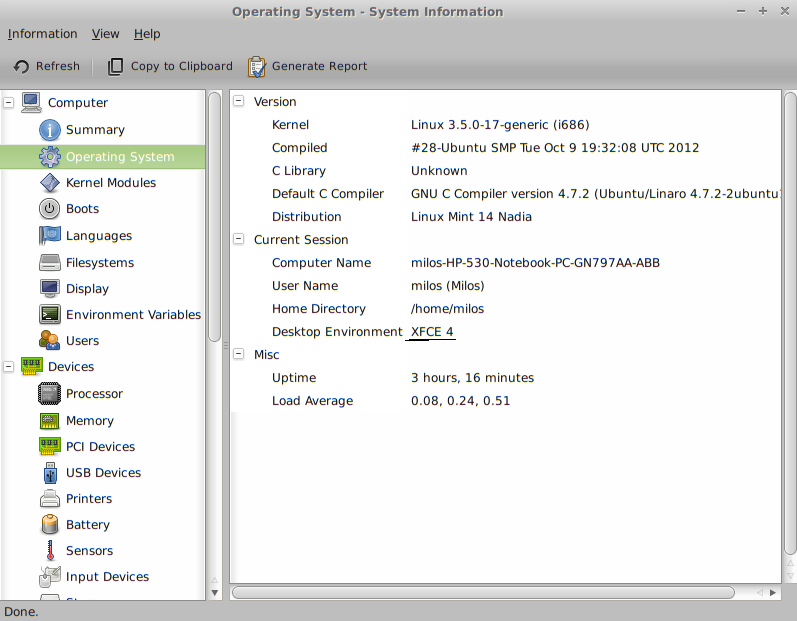Select Environment Variables in the tree
The width and height of the screenshot is (797, 621).
pos(133,315)
